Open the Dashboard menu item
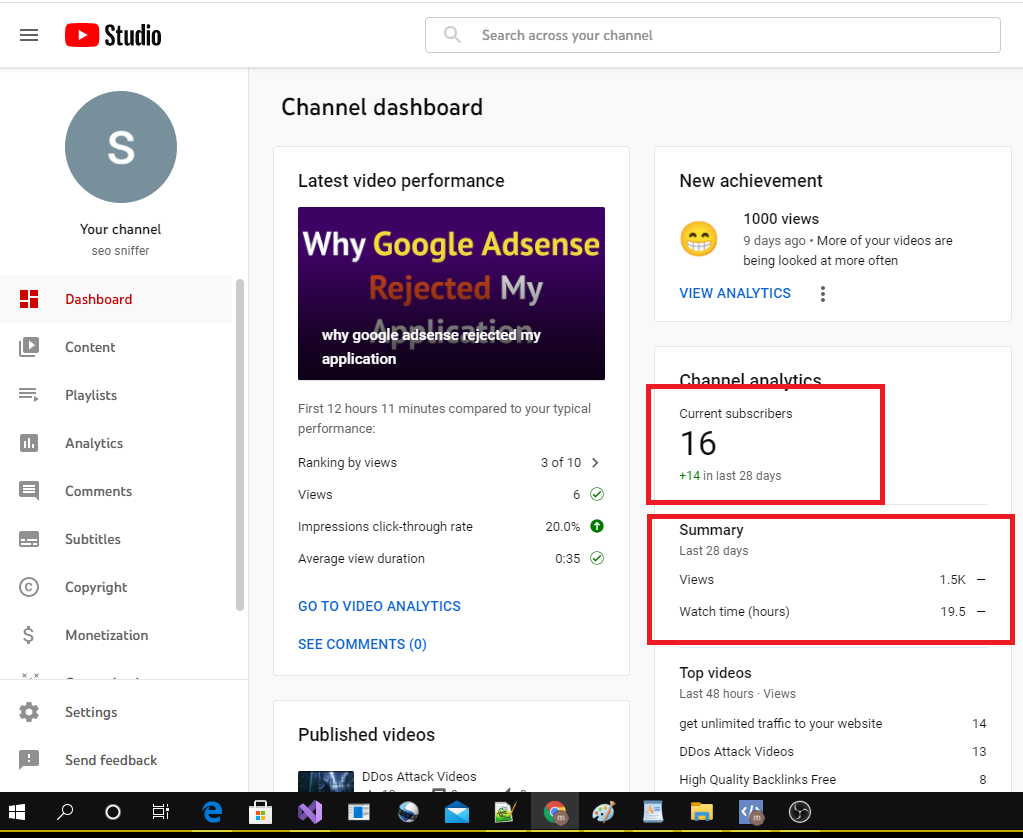This screenshot has width=1023, height=838. pos(116,299)
